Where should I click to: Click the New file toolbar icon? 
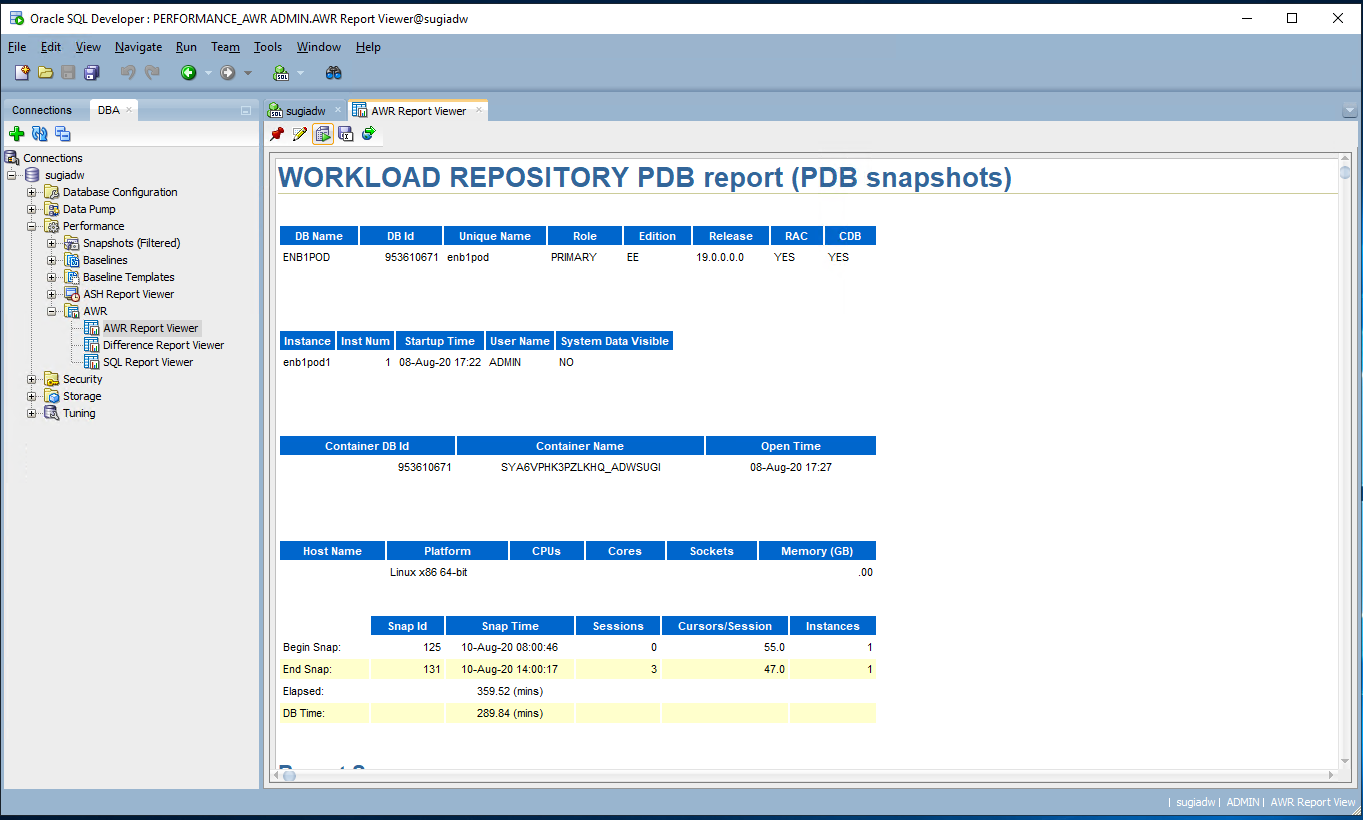coord(22,72)
